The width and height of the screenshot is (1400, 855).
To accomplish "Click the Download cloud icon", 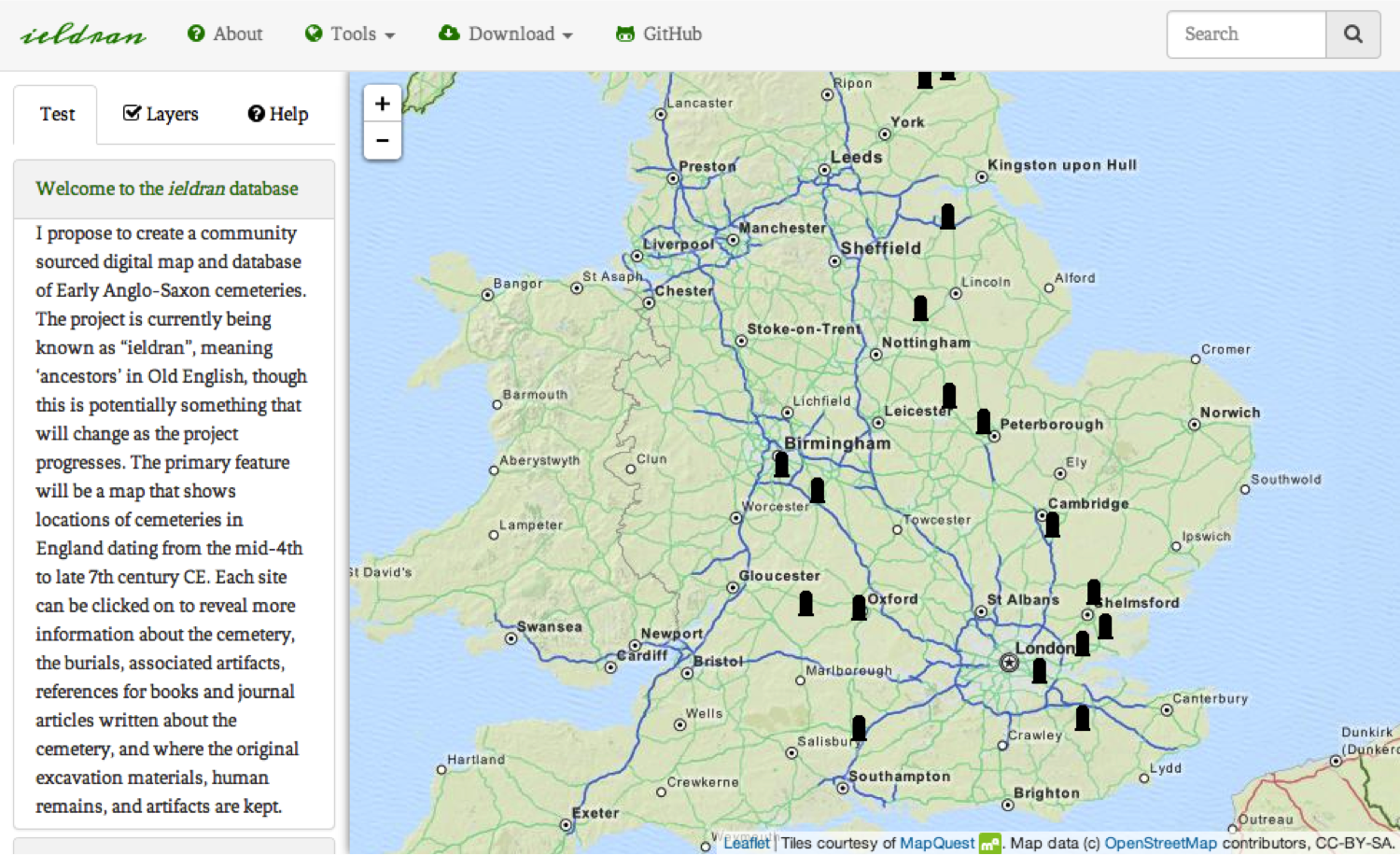I will pyautogui.click(x=449, y=33).
